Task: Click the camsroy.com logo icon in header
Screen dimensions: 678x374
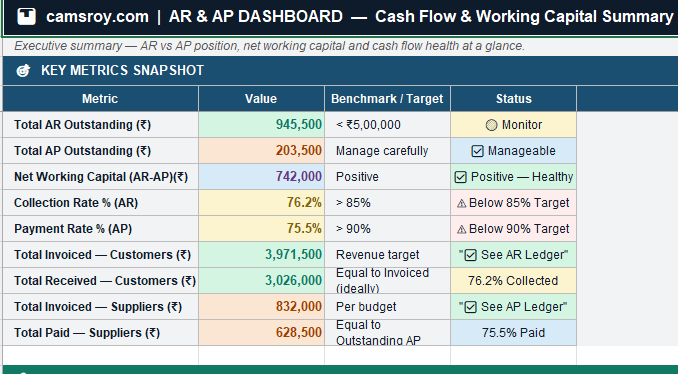Action: (26, 16)
